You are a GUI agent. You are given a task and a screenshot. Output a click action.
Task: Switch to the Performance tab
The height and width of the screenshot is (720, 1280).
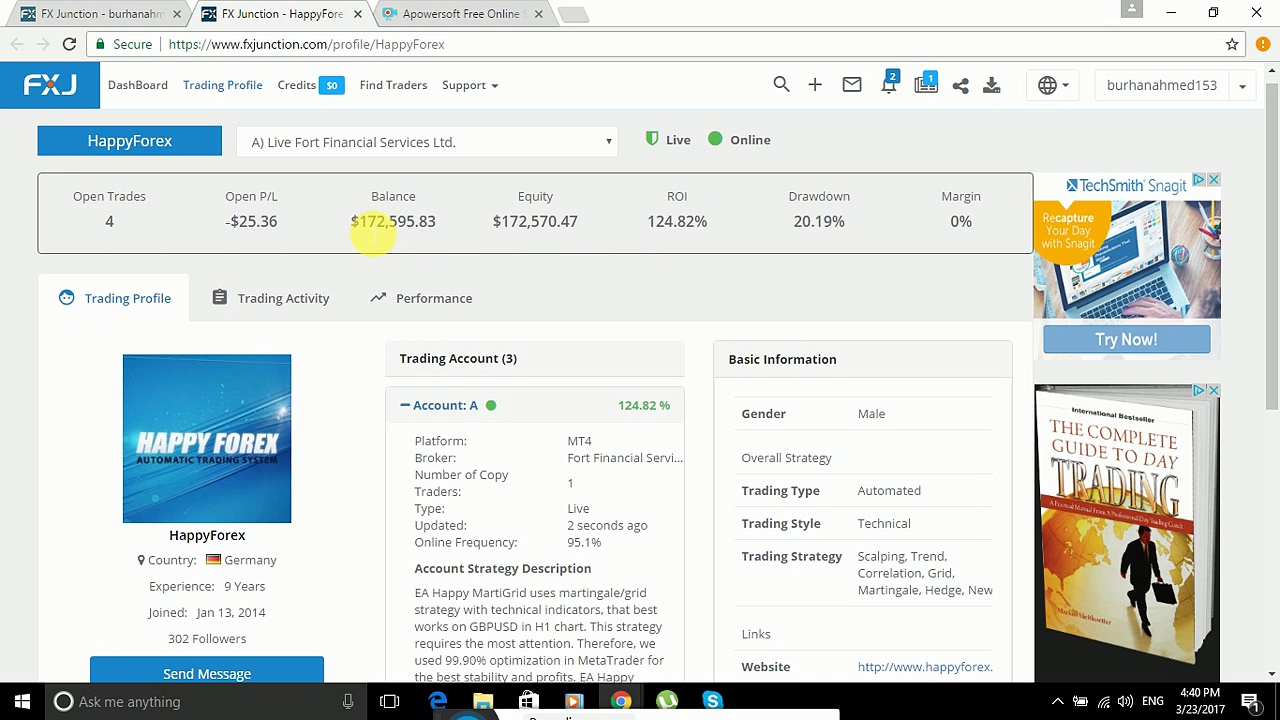(421, 298)
